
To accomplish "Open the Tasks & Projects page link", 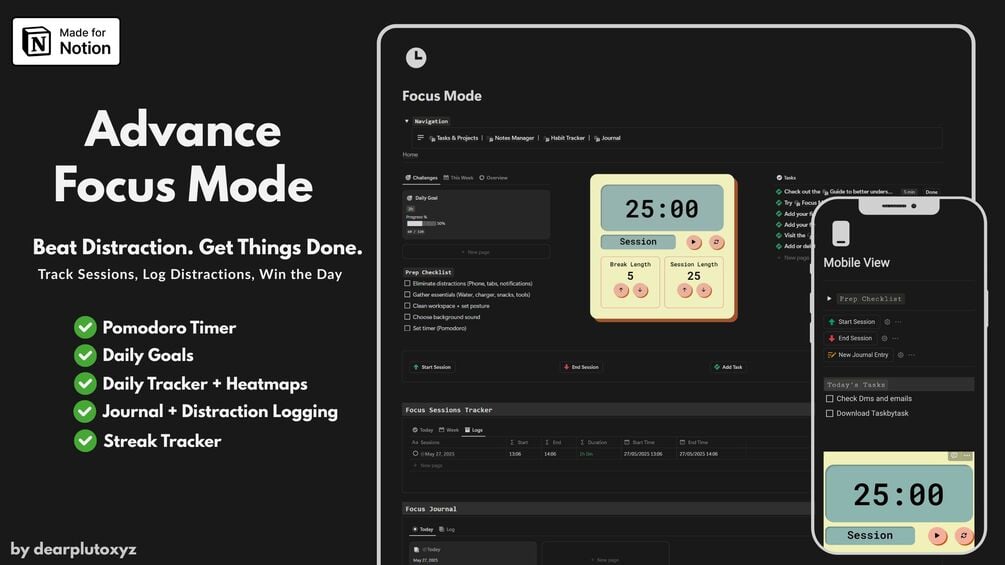I will [454, 138].
